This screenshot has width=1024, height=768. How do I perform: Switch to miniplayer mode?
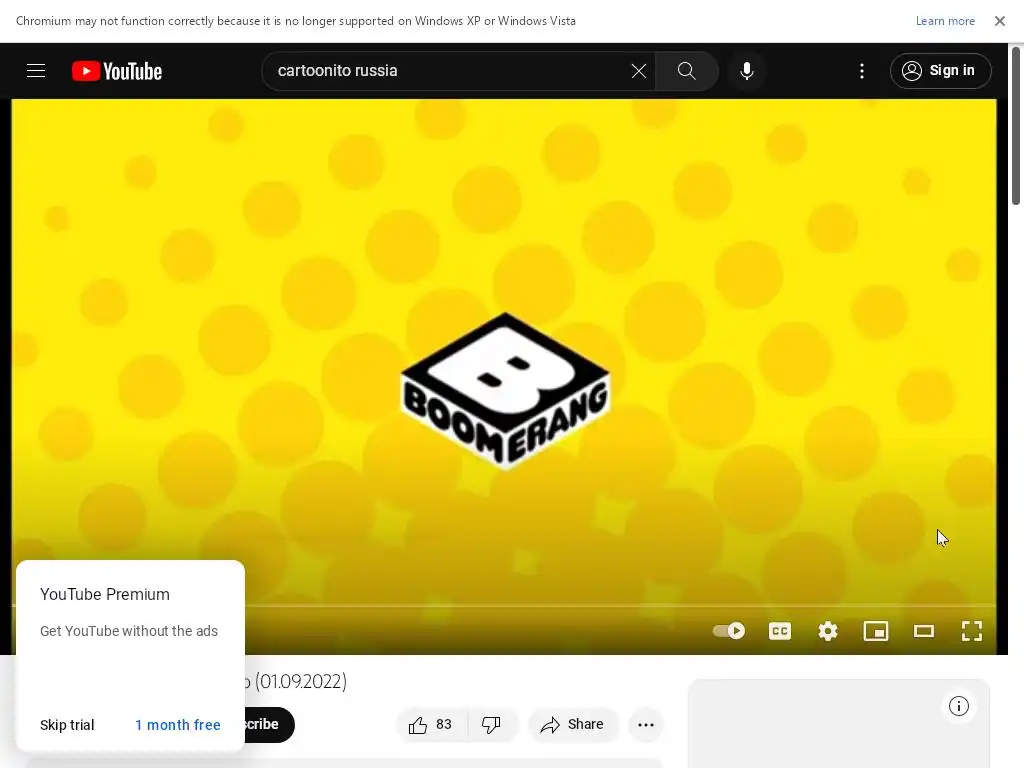pyautogui.click(x=876, y=631)
